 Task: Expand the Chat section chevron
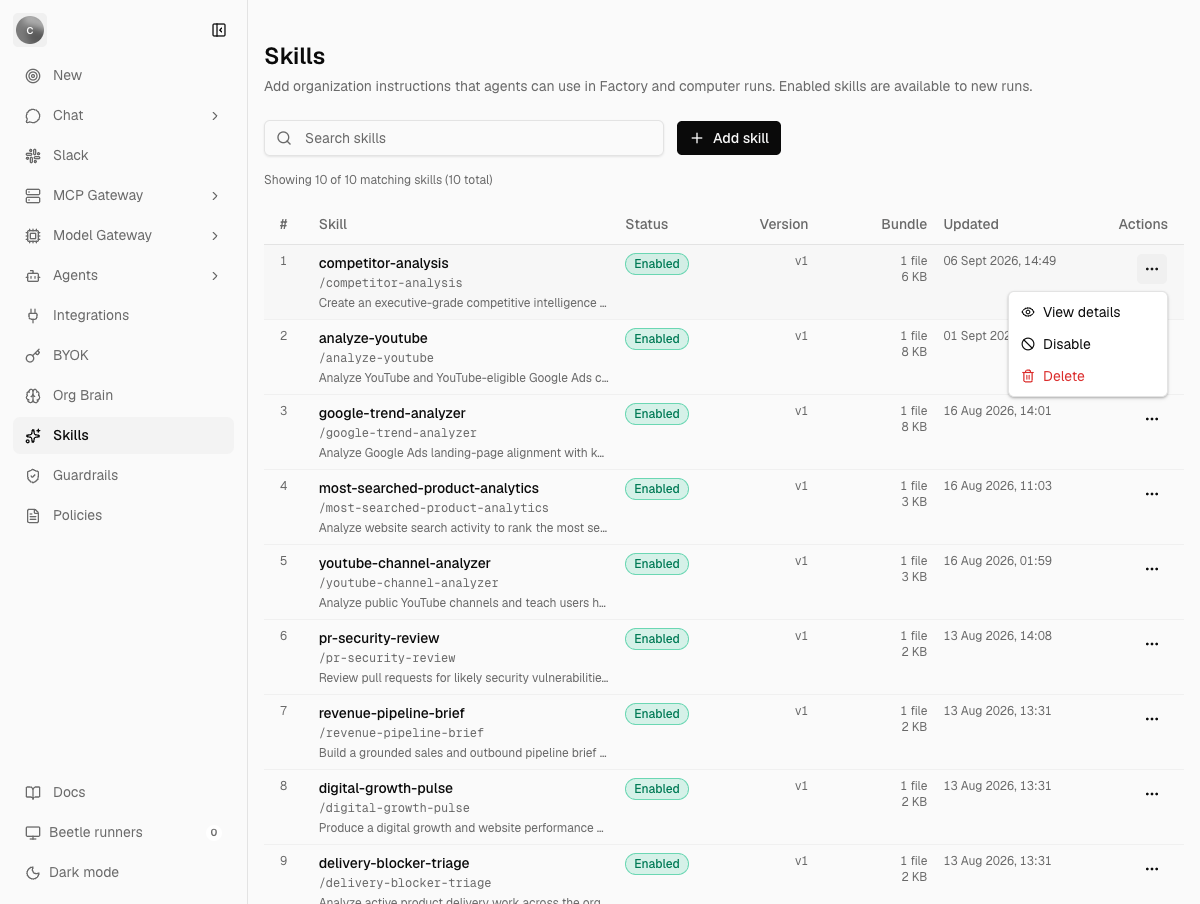click(215, 116)
